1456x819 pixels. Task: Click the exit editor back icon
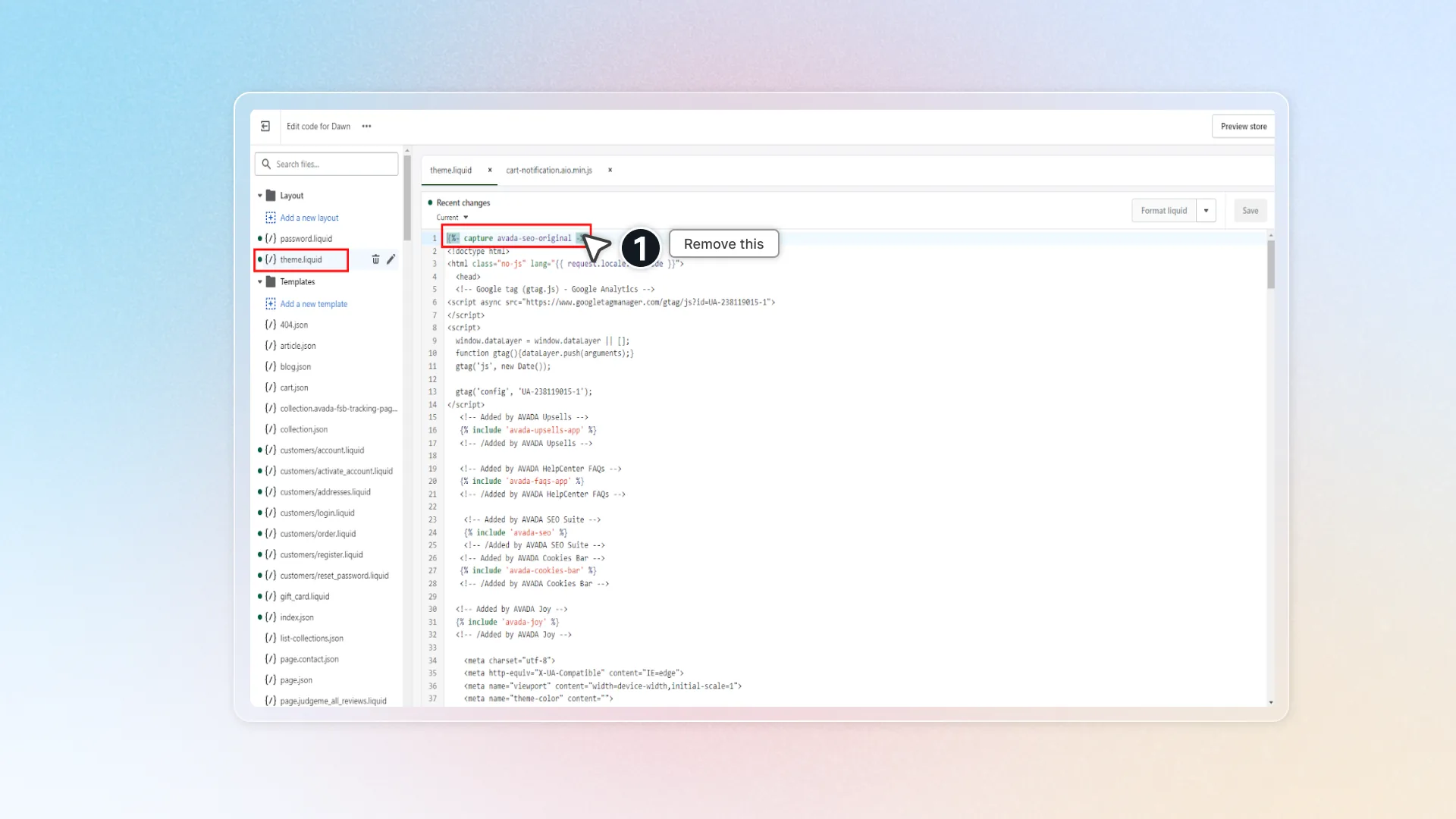pos(265,127)
